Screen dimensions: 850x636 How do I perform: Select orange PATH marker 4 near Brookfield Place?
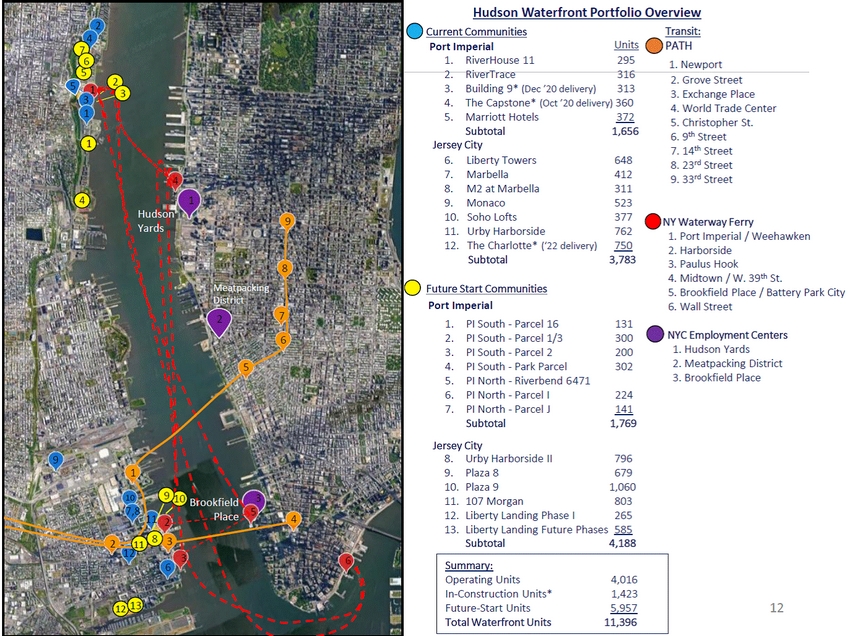coord(293,518)
